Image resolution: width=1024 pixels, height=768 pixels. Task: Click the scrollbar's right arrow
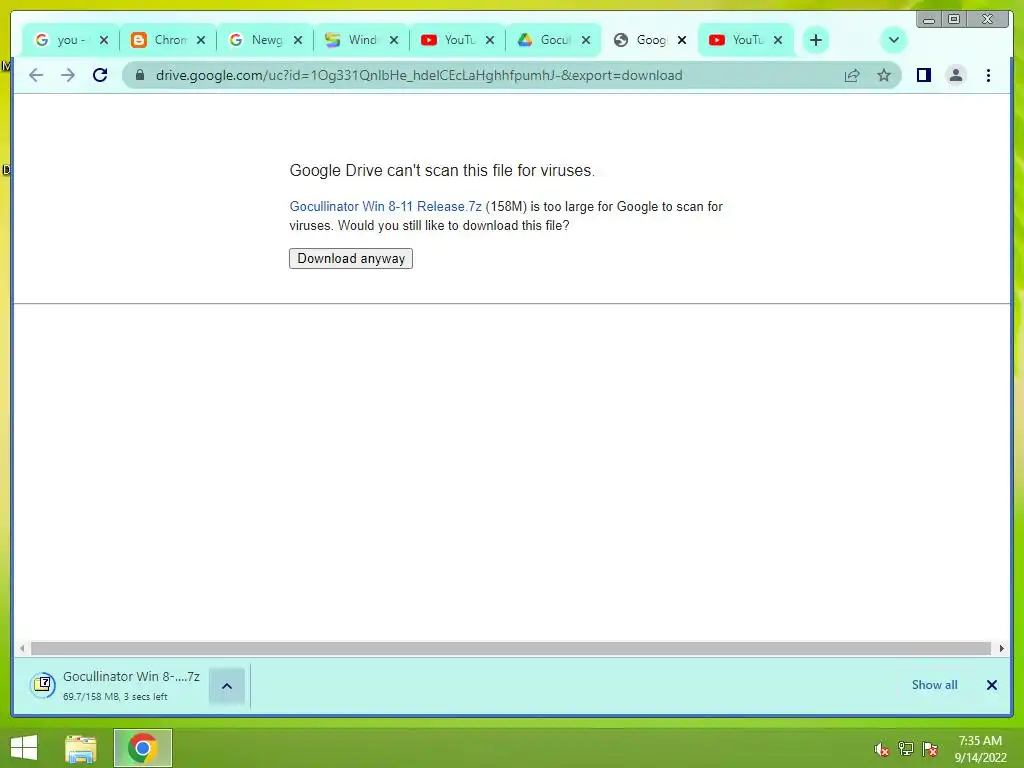pos(1001,648)
